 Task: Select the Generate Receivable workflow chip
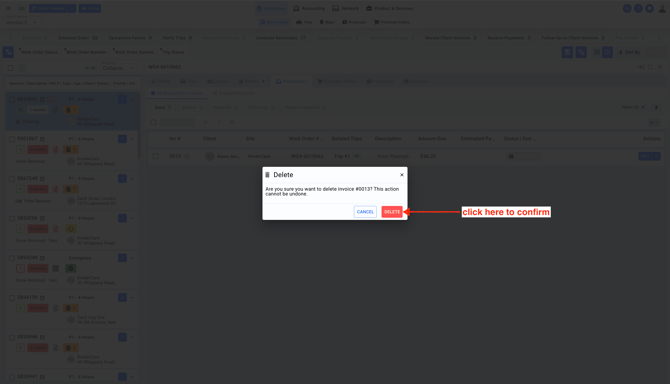click(281, 38)
